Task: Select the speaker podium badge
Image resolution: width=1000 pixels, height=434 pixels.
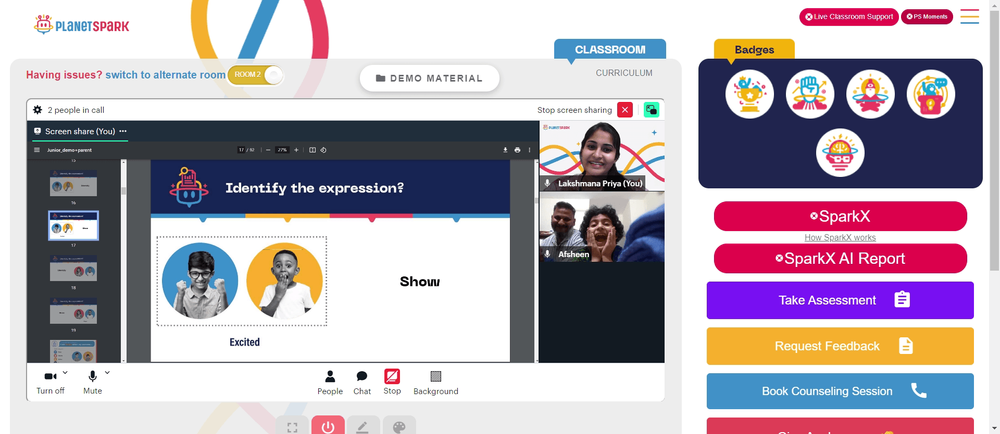Action: [930, 94]
